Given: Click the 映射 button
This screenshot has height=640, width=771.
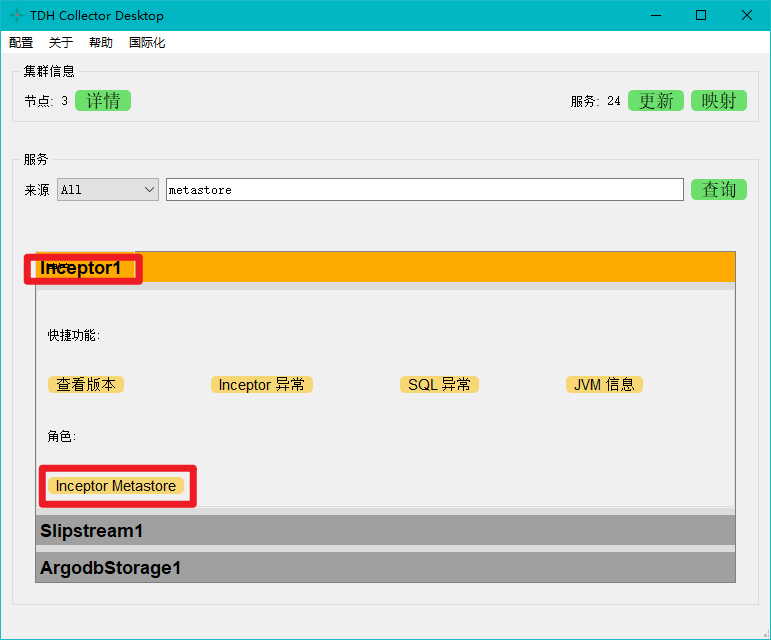Looking at the screenshot, I should [719, 101].
